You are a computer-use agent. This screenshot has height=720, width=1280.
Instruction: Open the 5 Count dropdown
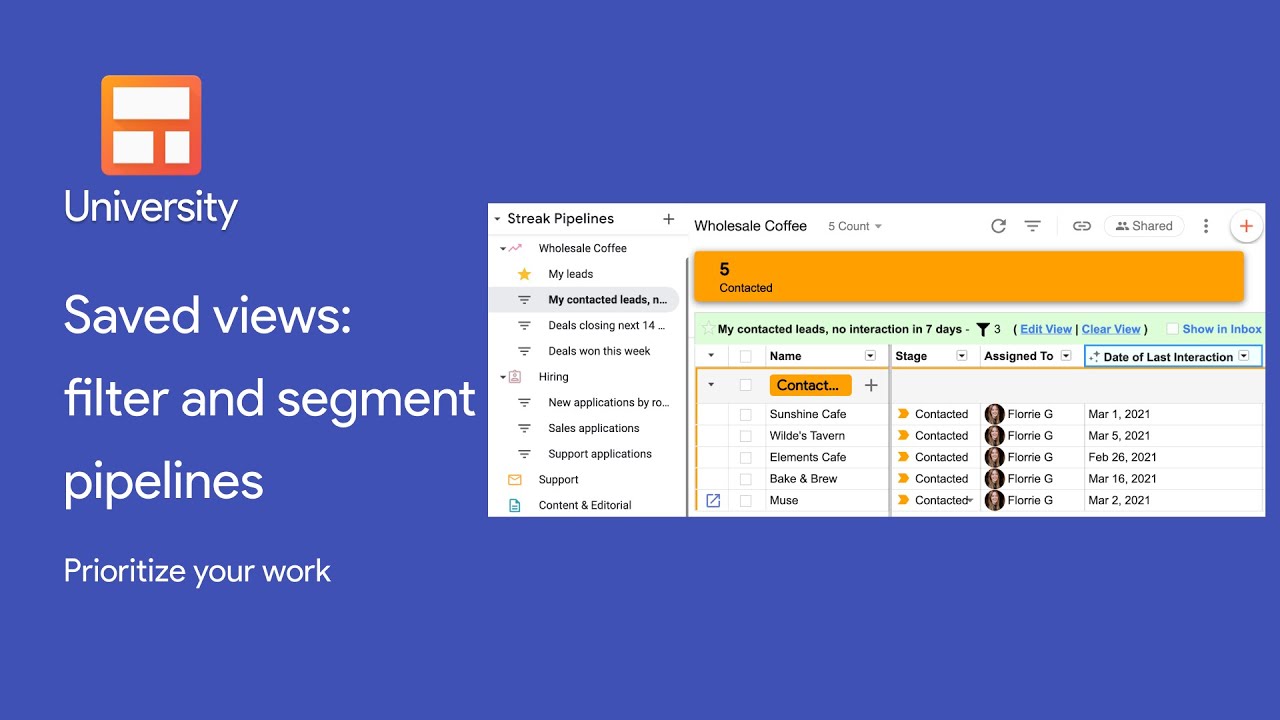tap(855, 226)
